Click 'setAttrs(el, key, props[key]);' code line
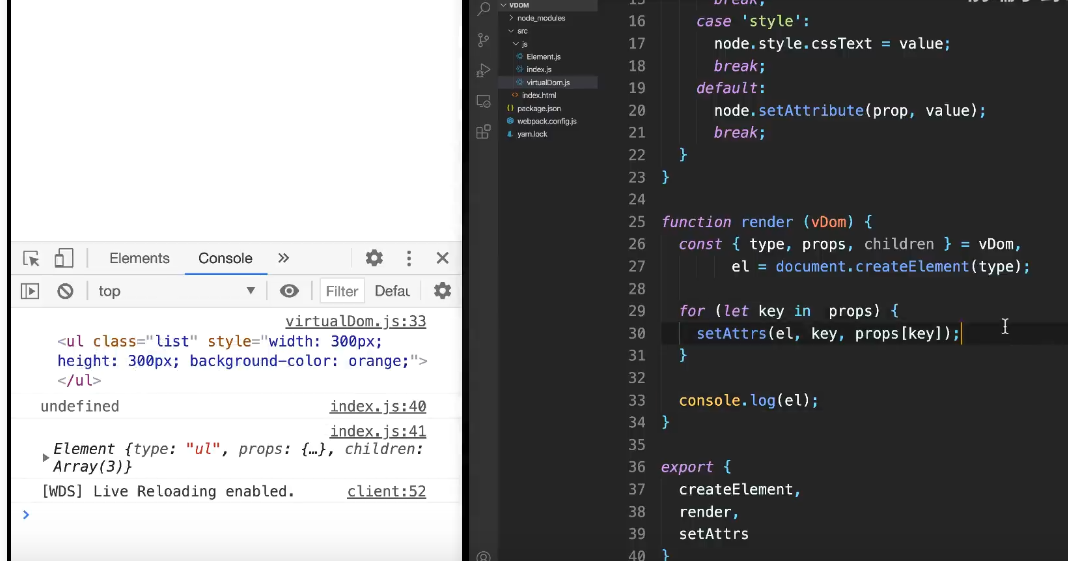Viewport: 1068px width, 561px height. 828,334
